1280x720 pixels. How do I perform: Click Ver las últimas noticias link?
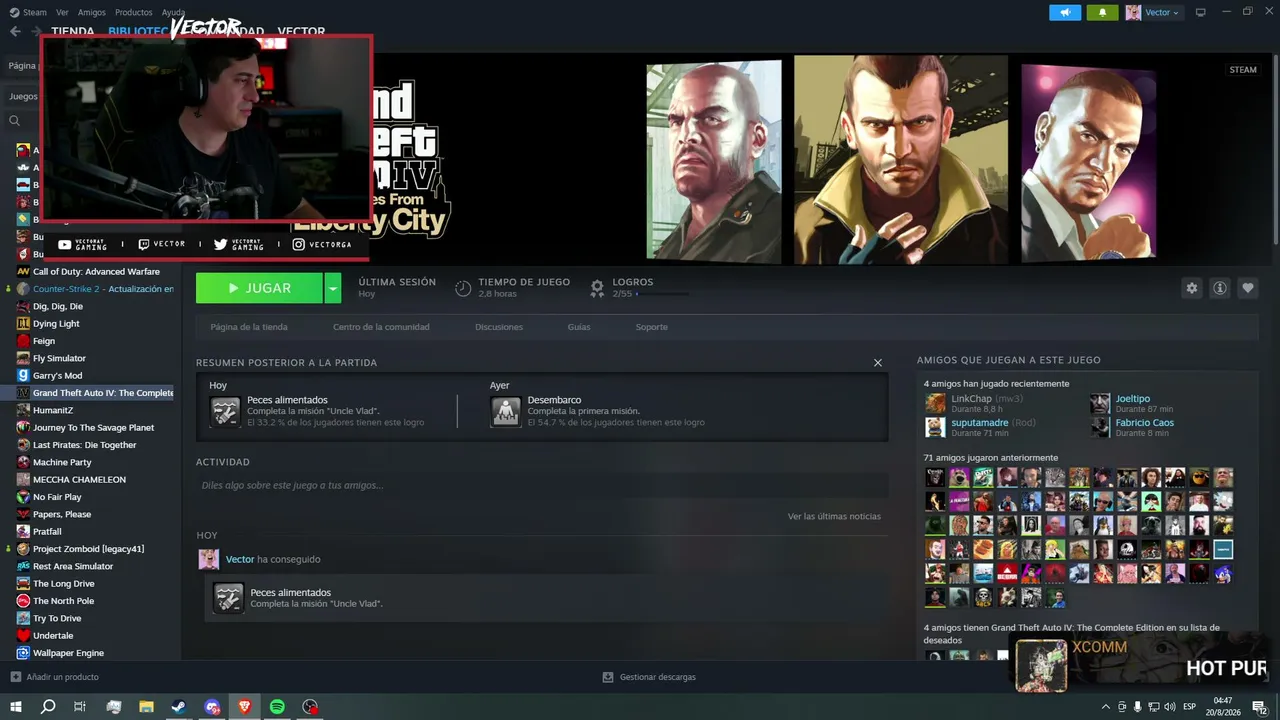834,516
